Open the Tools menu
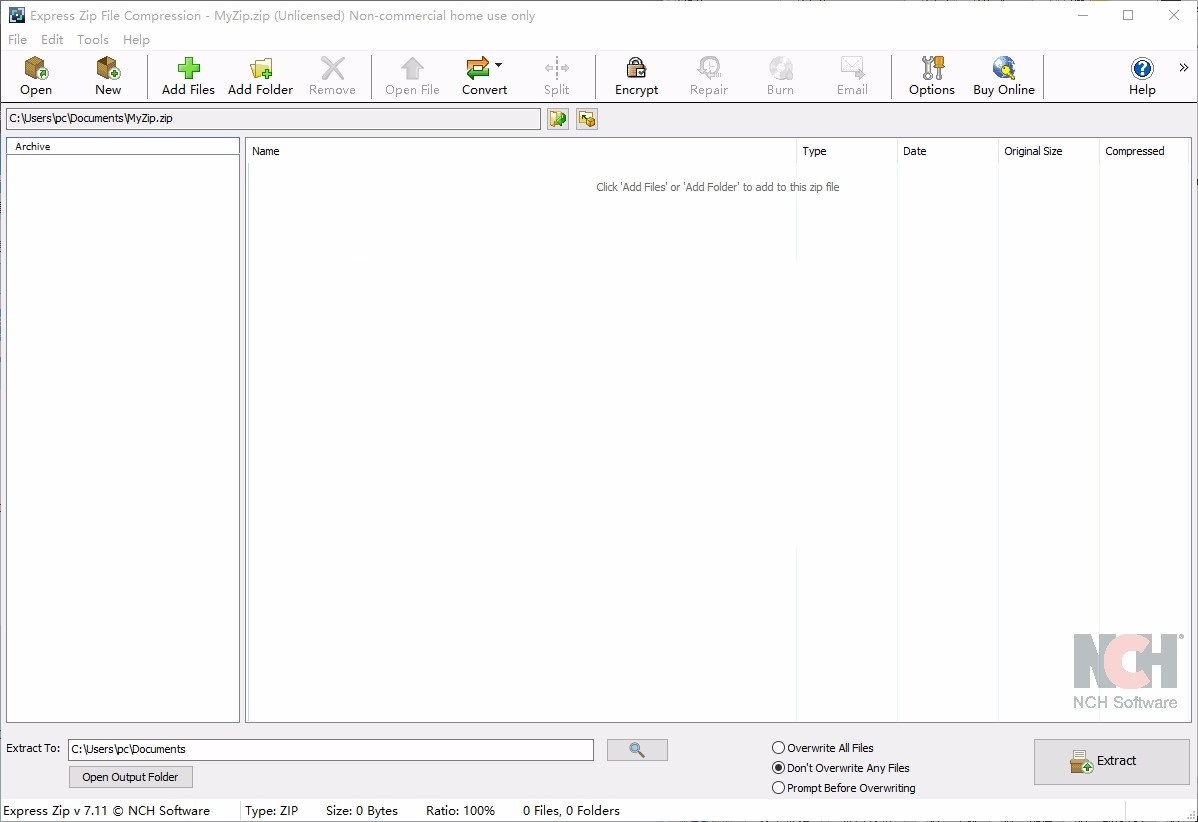This screenshot has height=822, width=1198. [93, 39]
